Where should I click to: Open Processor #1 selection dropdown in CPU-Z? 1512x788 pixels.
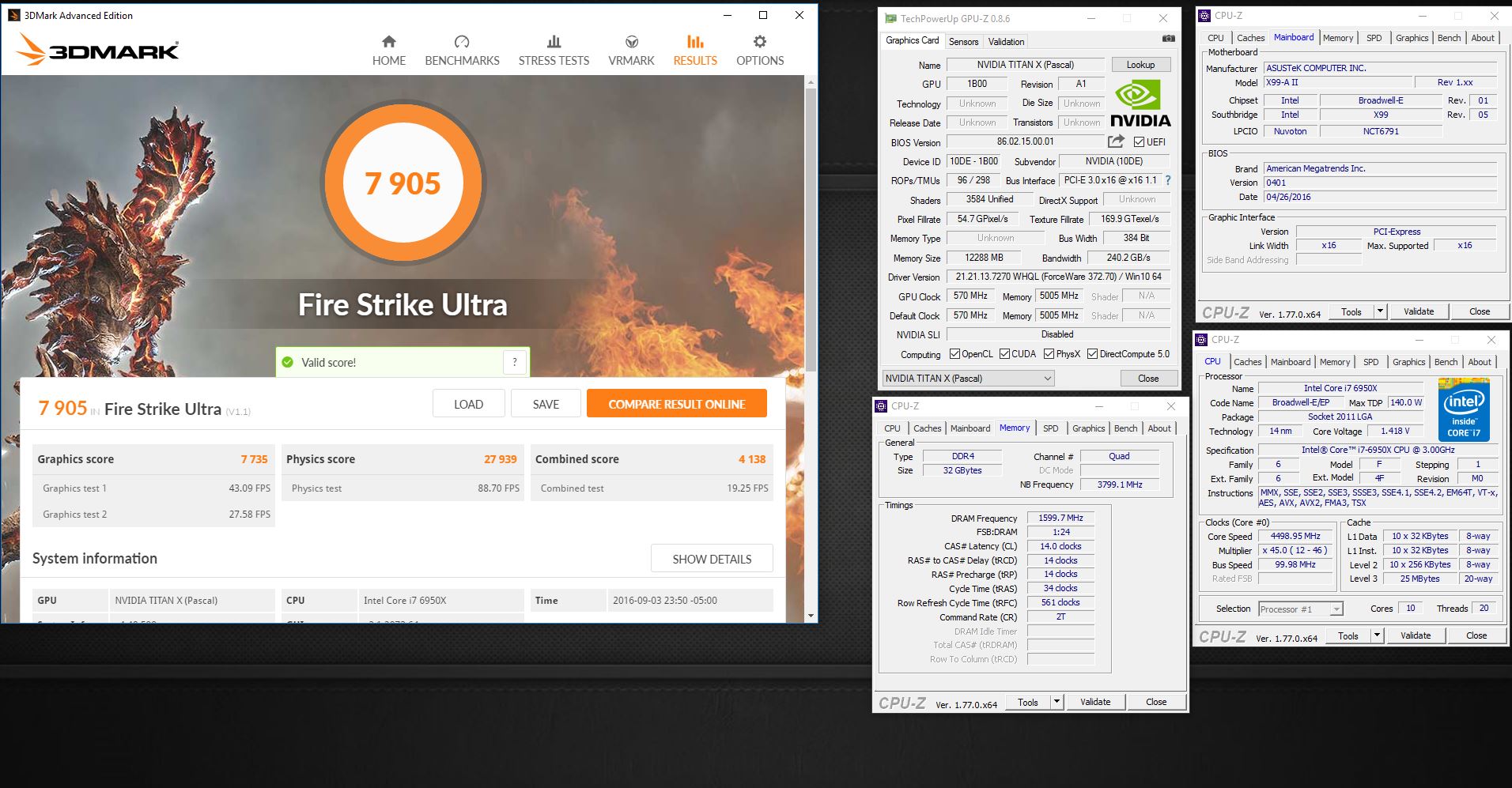point(1301,609)
